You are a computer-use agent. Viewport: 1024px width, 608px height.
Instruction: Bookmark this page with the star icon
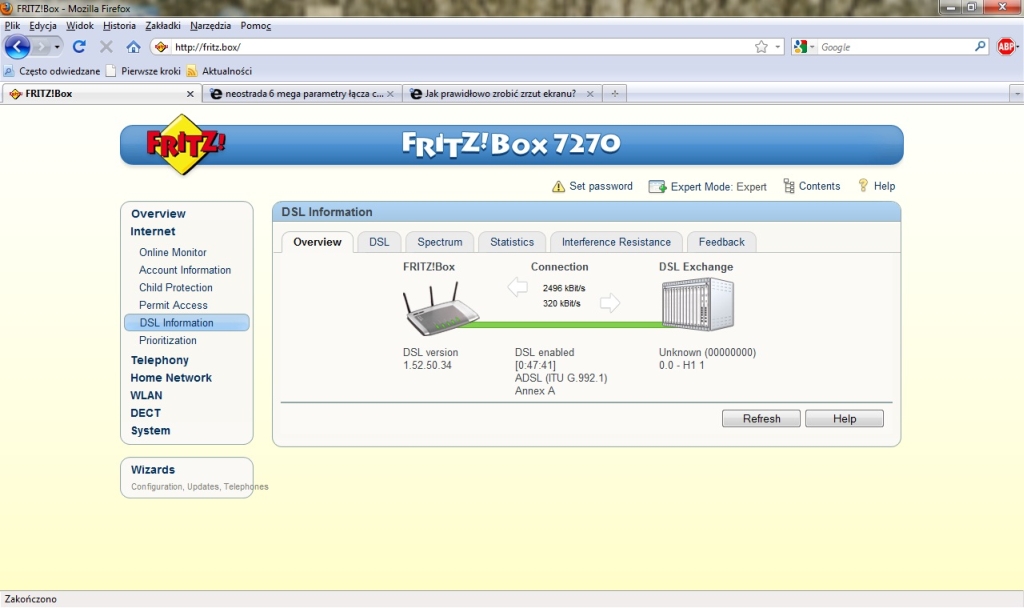tap(761, 46)
